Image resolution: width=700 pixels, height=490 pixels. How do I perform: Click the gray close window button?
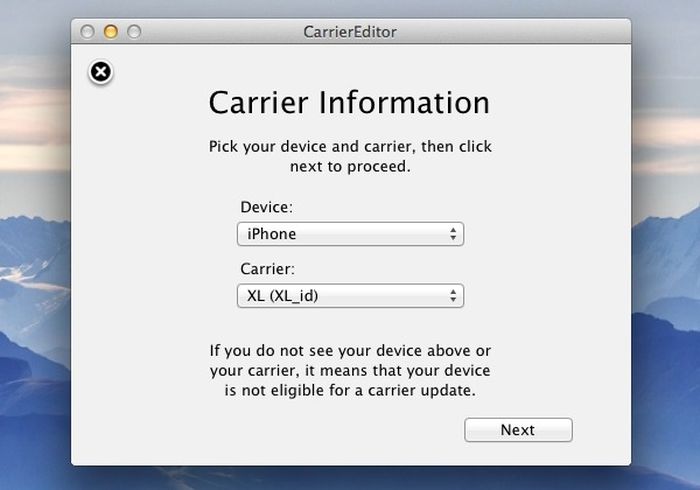[87, 32]
